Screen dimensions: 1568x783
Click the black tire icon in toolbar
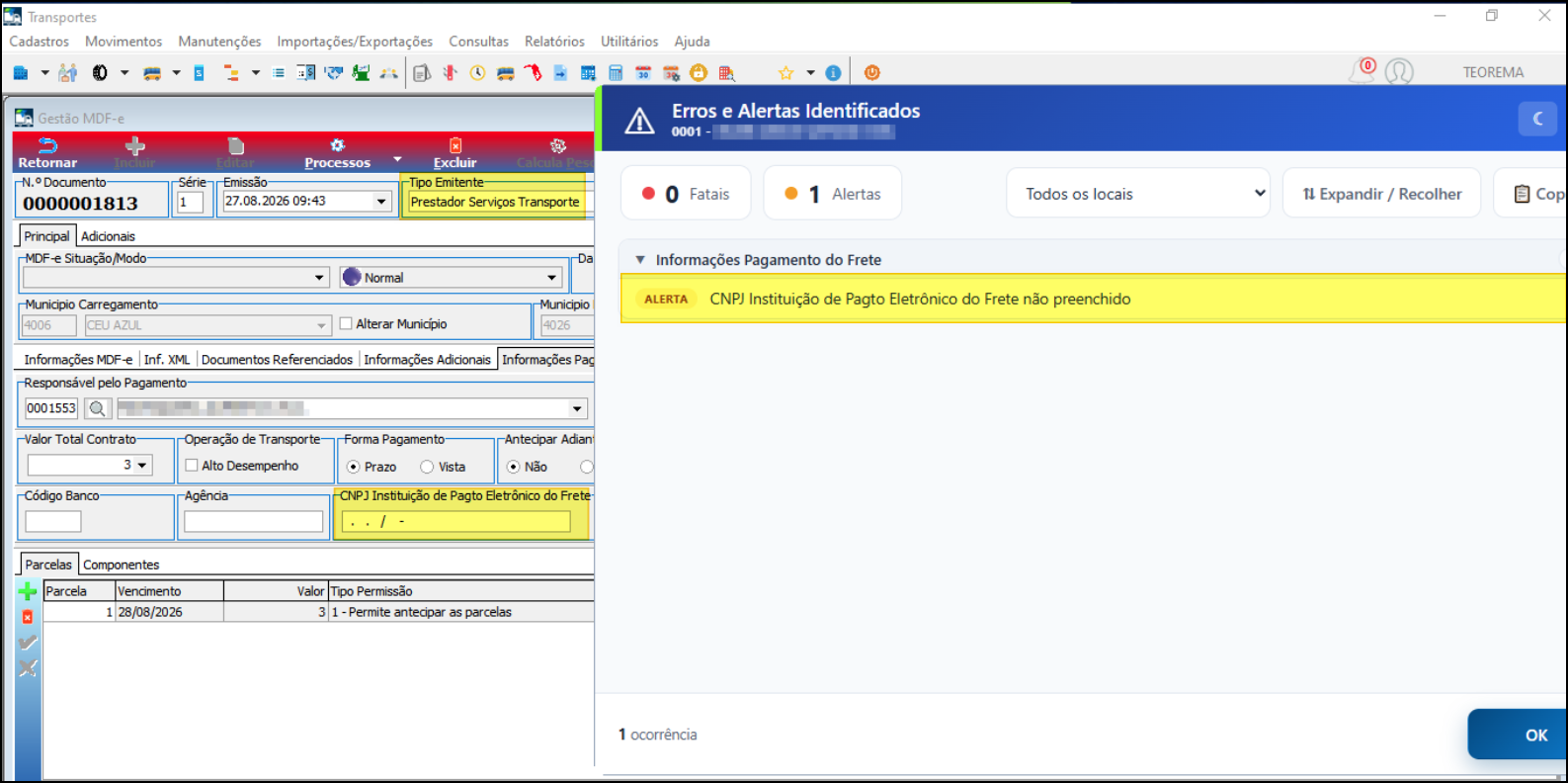(x=100, y=73)
